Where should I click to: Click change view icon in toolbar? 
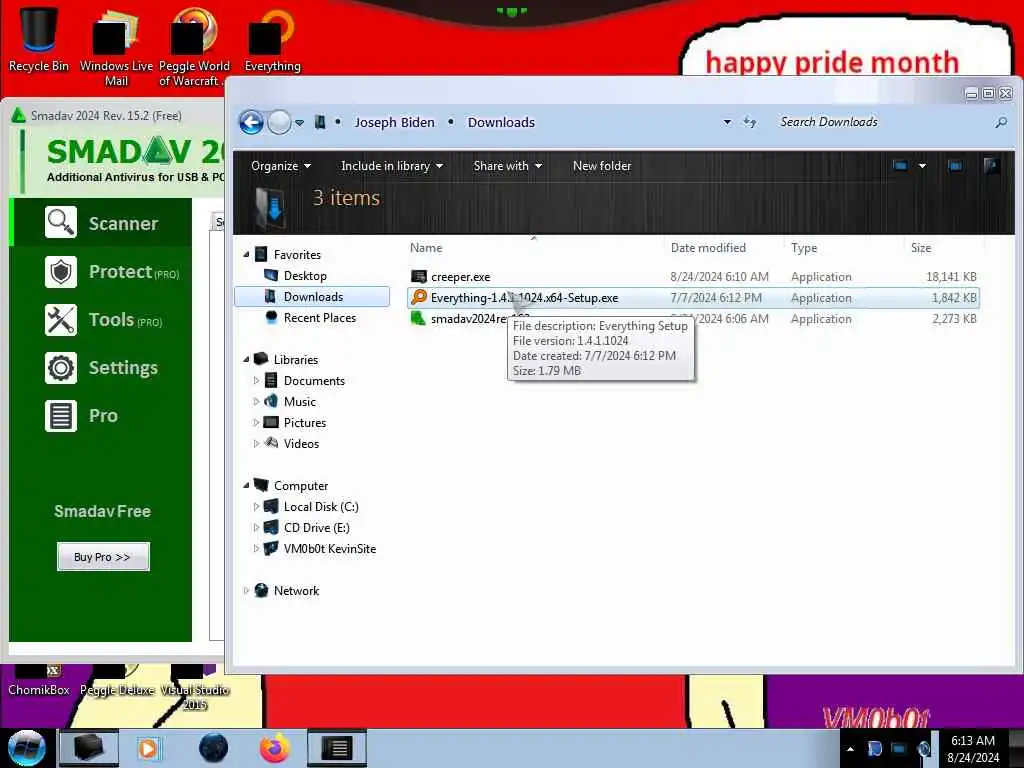tap(900, 166)
